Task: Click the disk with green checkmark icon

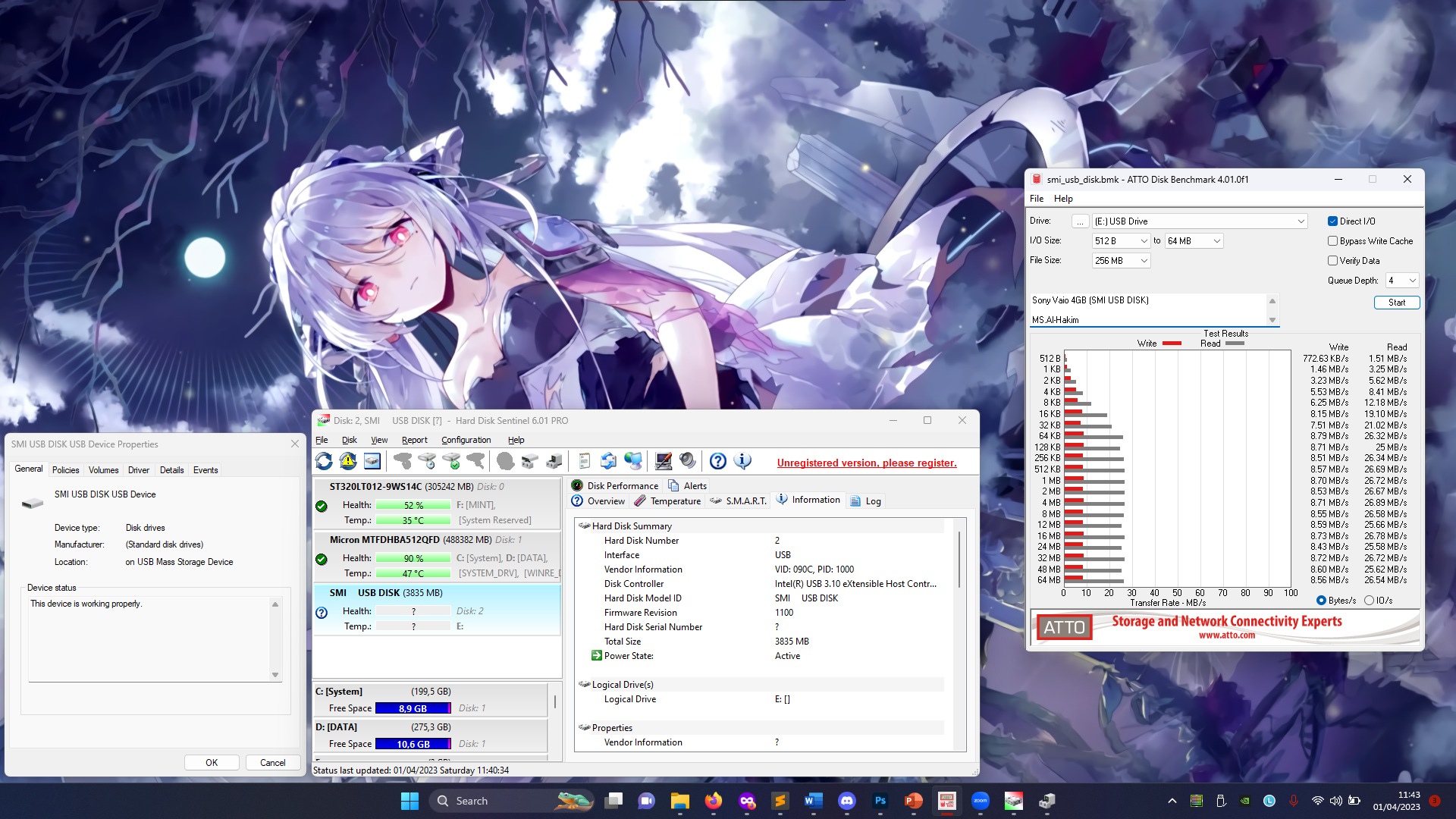Action: [451, 461]
